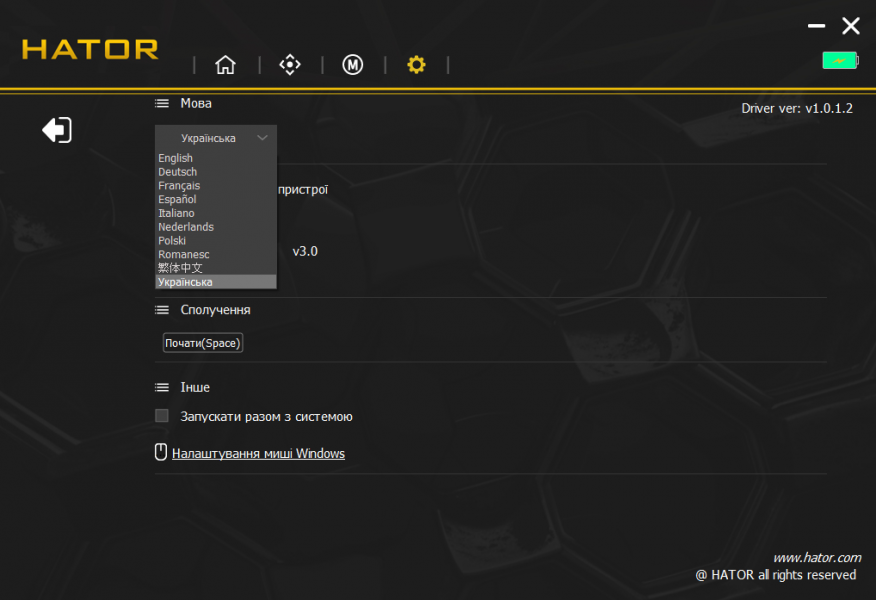Viewport: 876px width, 600px height.
Task: Click the green battery status icon
Action: pyautogui.click(x=839, y=60)
